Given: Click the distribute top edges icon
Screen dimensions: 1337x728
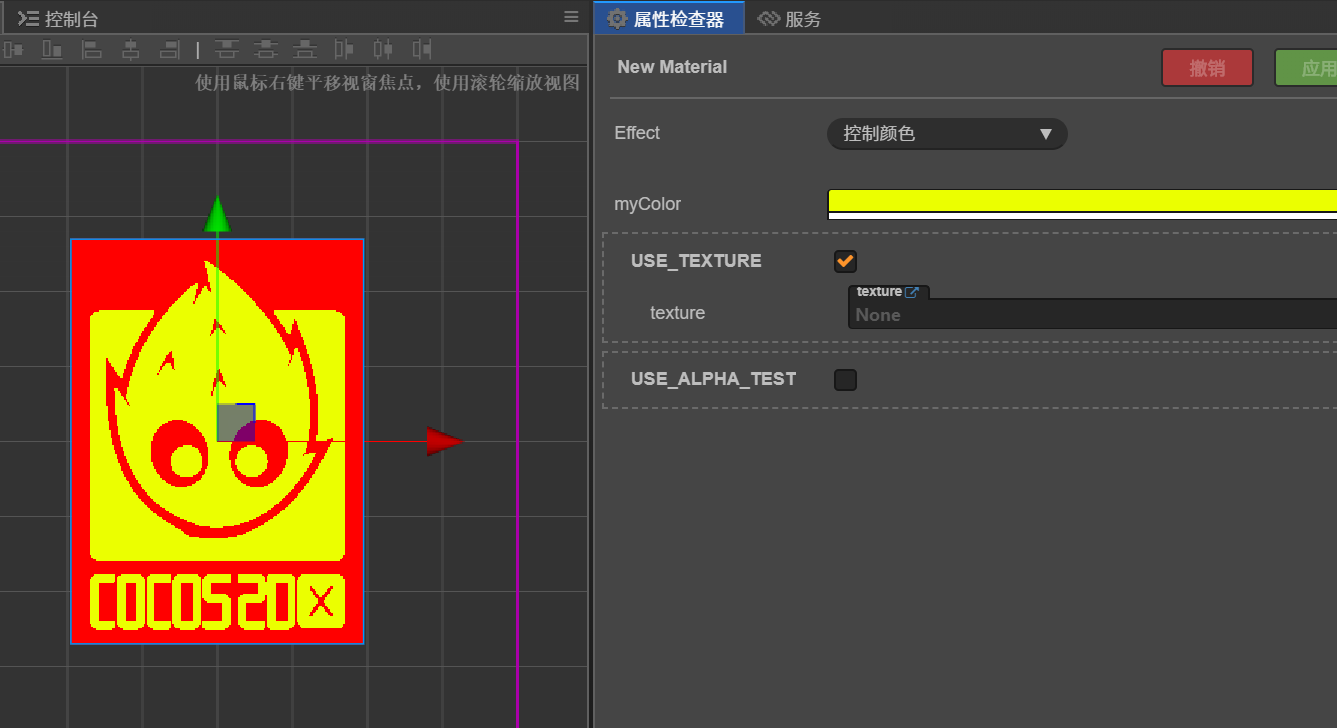Looking at the screenshot, I should 227,49.
